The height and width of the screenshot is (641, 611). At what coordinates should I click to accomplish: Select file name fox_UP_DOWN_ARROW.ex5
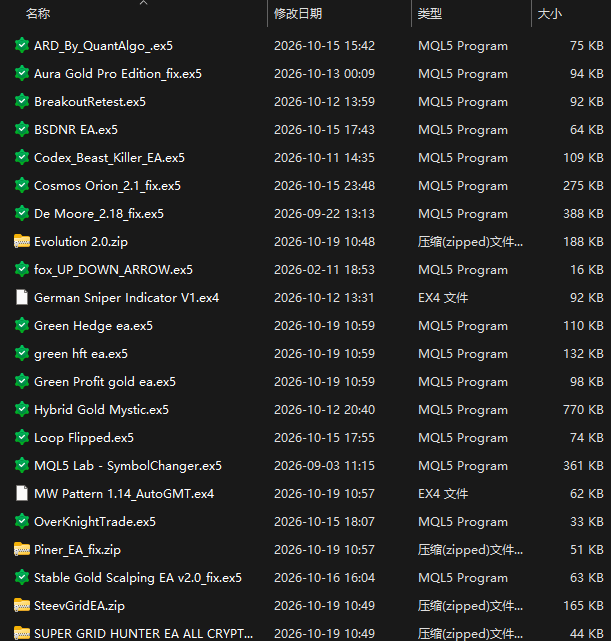click(113, 270)
